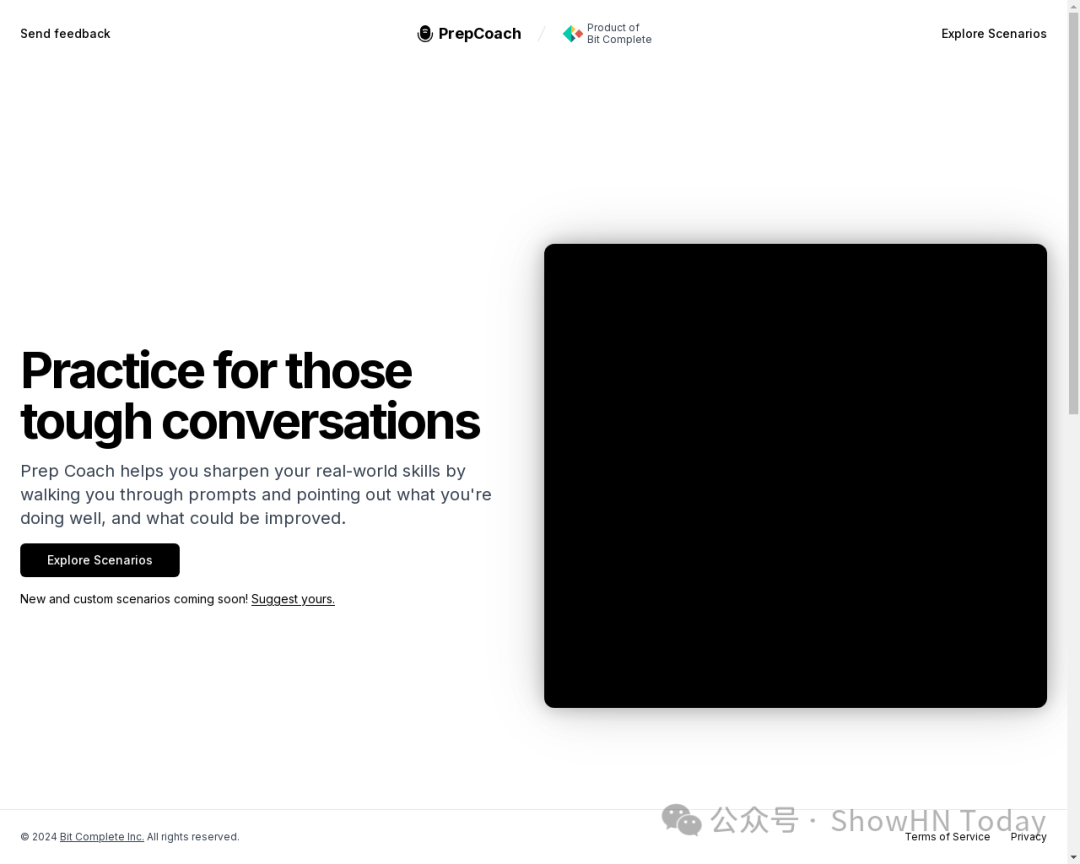Open the Privacy footer link
Viewport: 1080px width, 864px height.
click(x=1028, y=836)
